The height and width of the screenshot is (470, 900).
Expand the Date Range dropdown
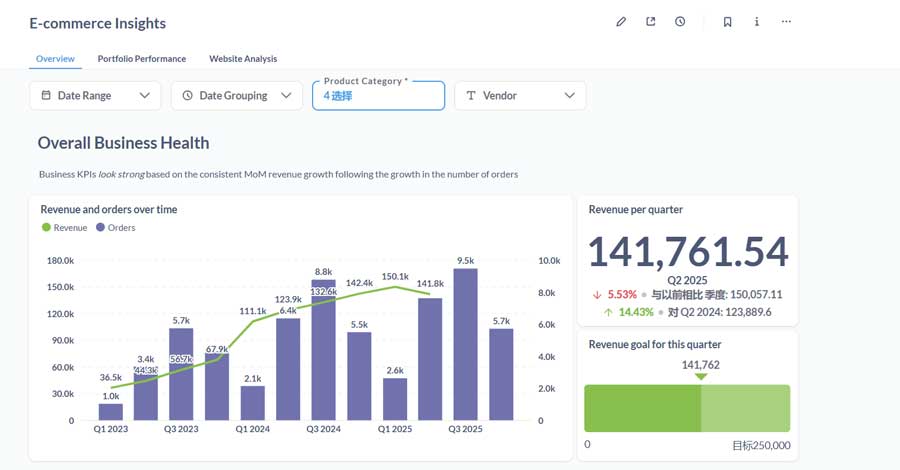pos(144,96)
